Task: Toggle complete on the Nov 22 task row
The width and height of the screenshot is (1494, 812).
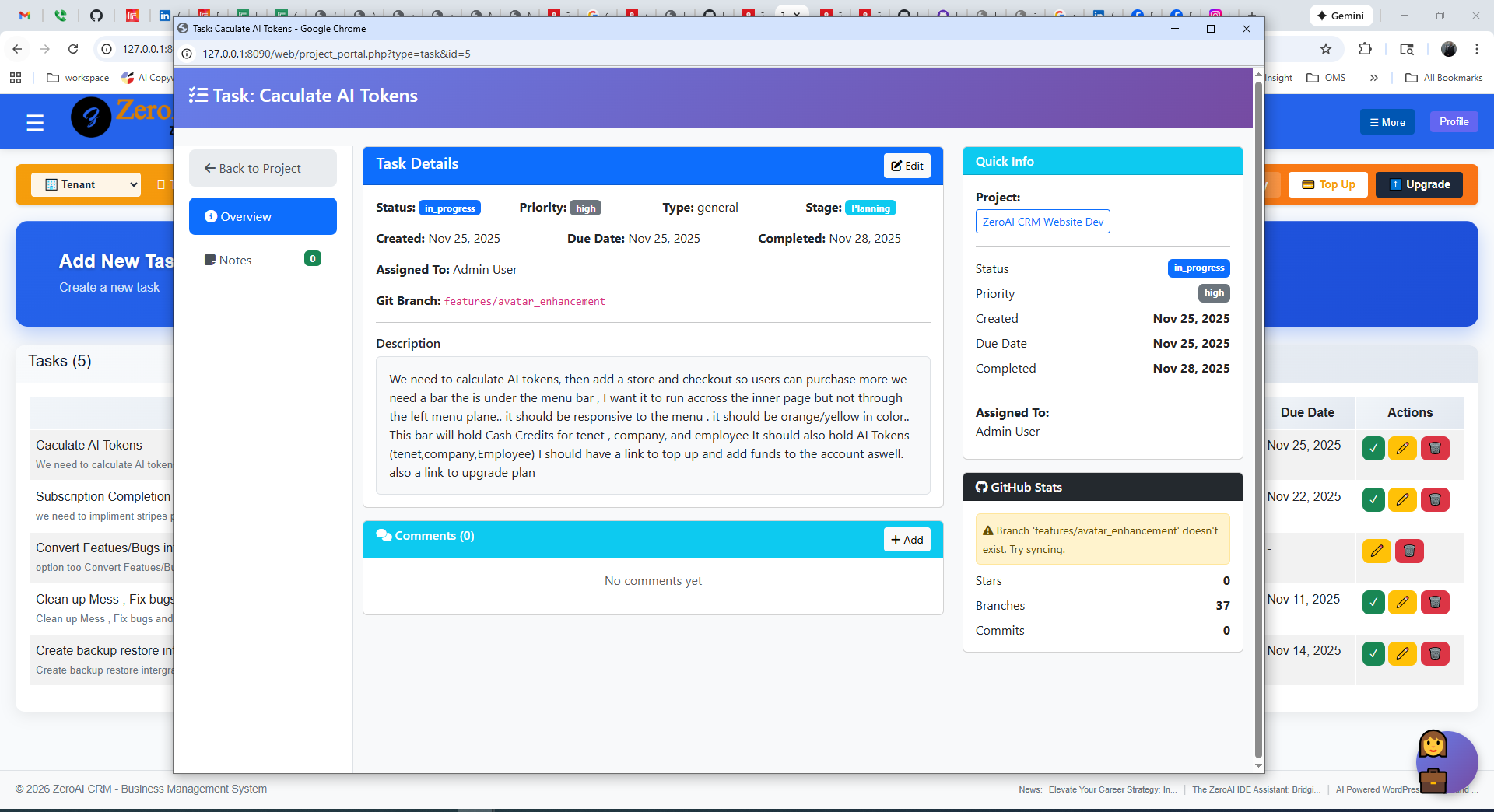Action: pyautogui.click(x=1373, y=500)
